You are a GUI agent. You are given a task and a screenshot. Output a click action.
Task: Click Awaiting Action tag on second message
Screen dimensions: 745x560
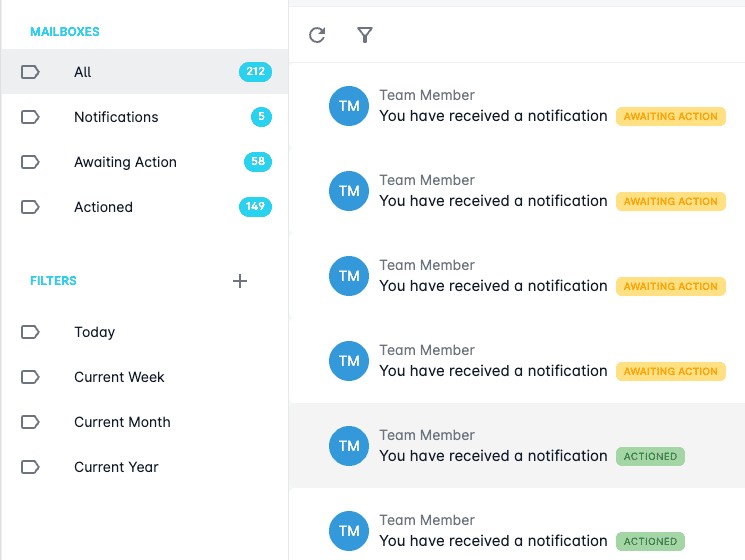pyautogui.click(x=670, y=201)
